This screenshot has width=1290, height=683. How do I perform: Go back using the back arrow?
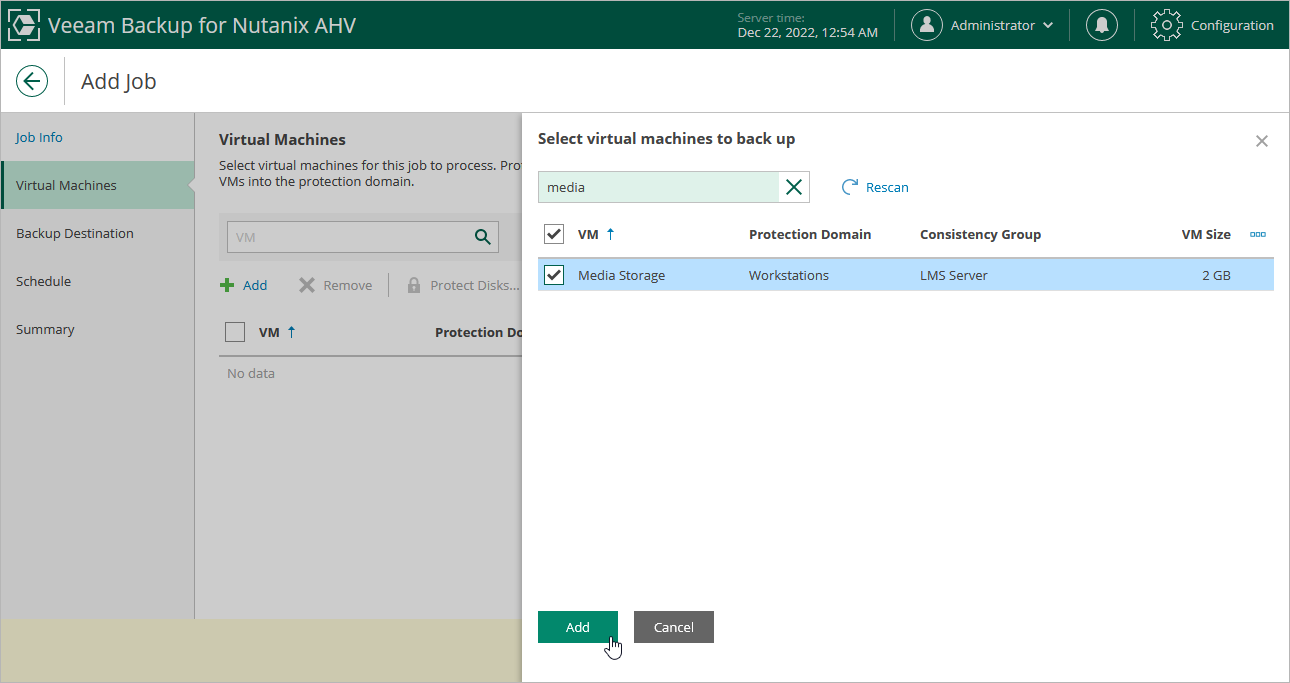coord(32,81)
